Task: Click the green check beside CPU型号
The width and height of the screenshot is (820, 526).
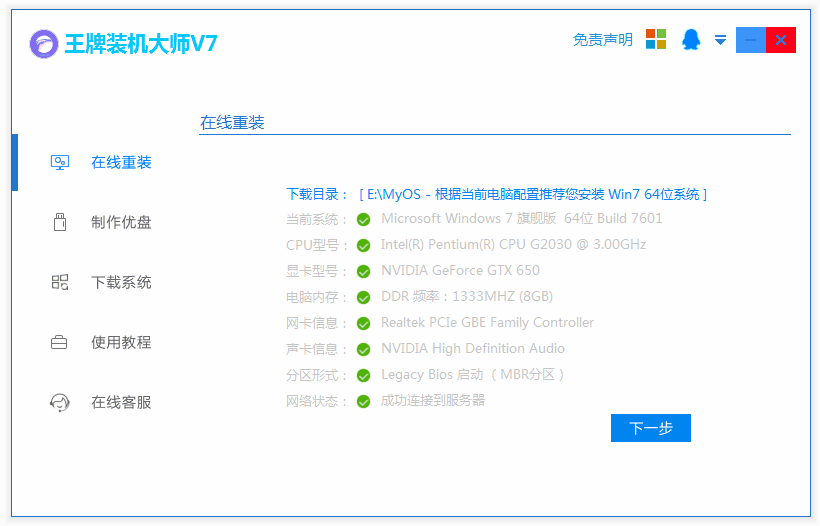Action: tap(363, 245)
